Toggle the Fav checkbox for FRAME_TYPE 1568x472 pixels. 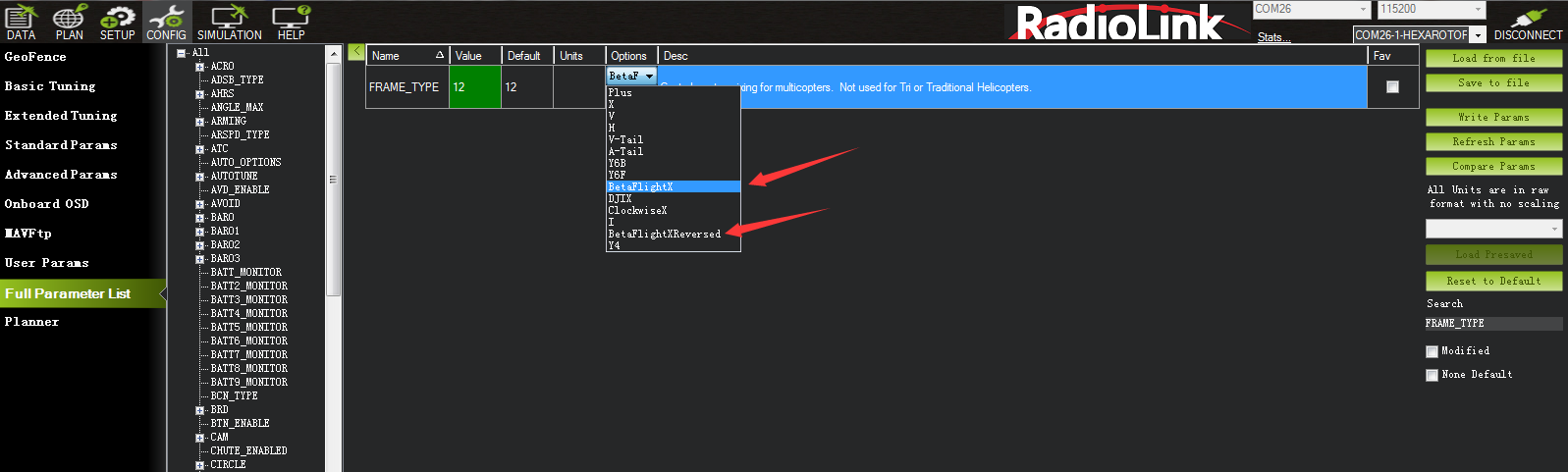1392,87
